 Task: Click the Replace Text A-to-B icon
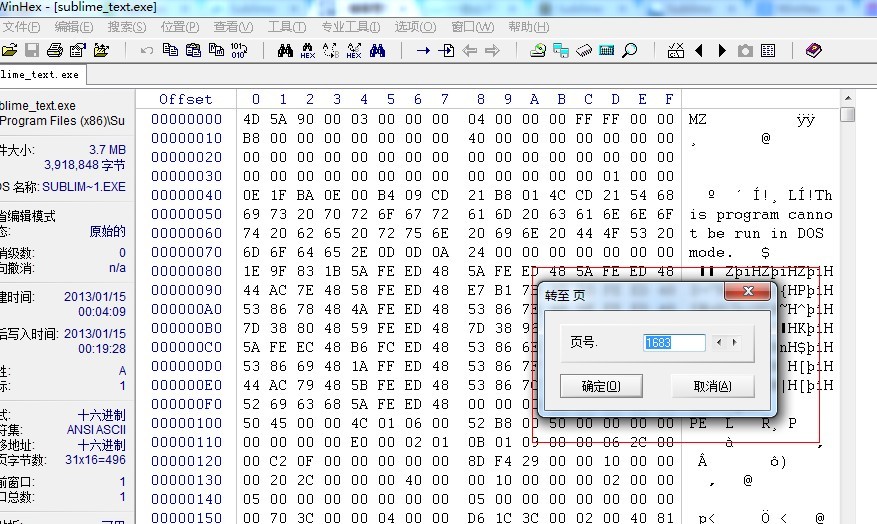tap(331, 51)
